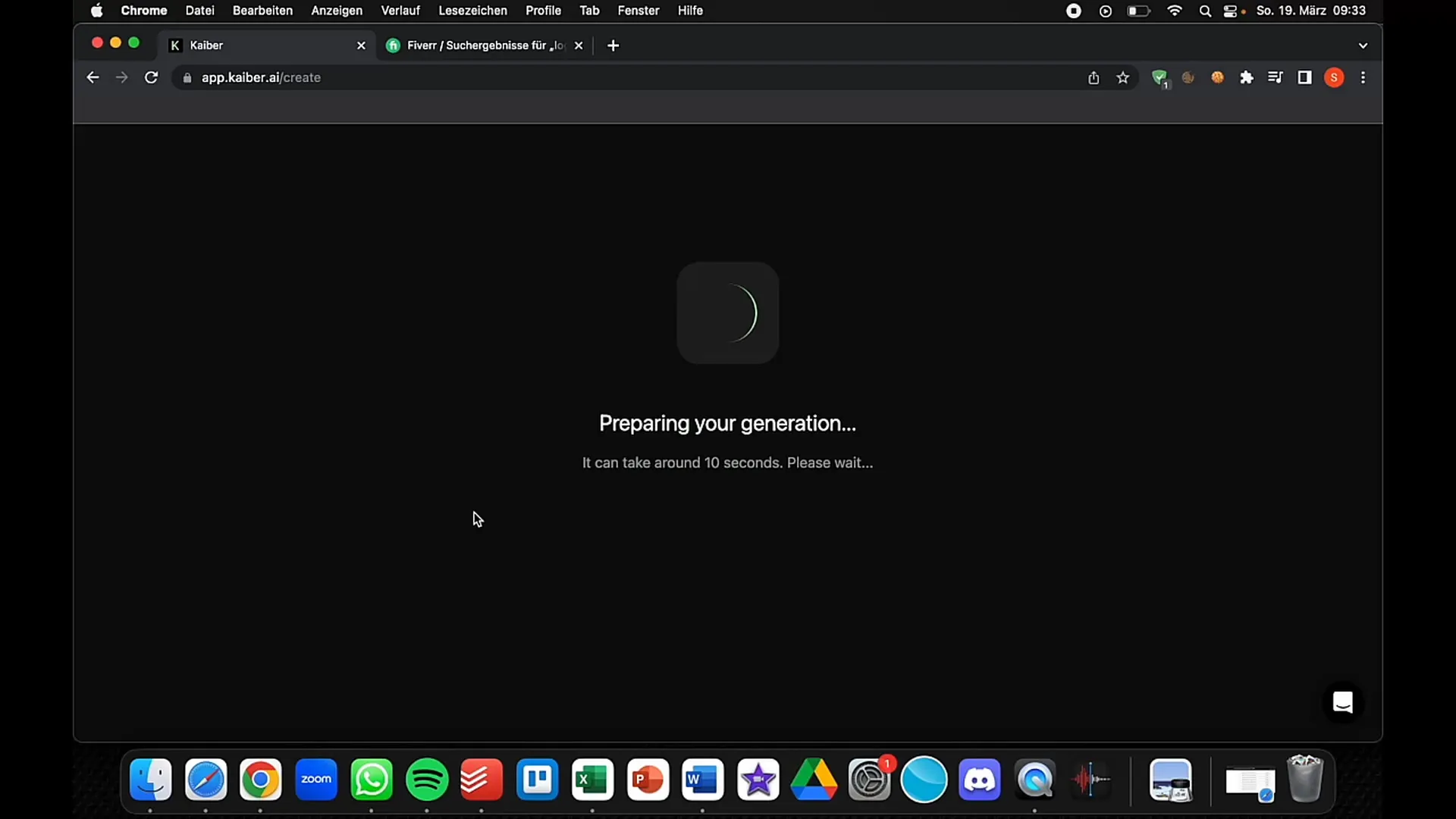
Task: Open iMovie from the Dock
Action: click(758, 780)
